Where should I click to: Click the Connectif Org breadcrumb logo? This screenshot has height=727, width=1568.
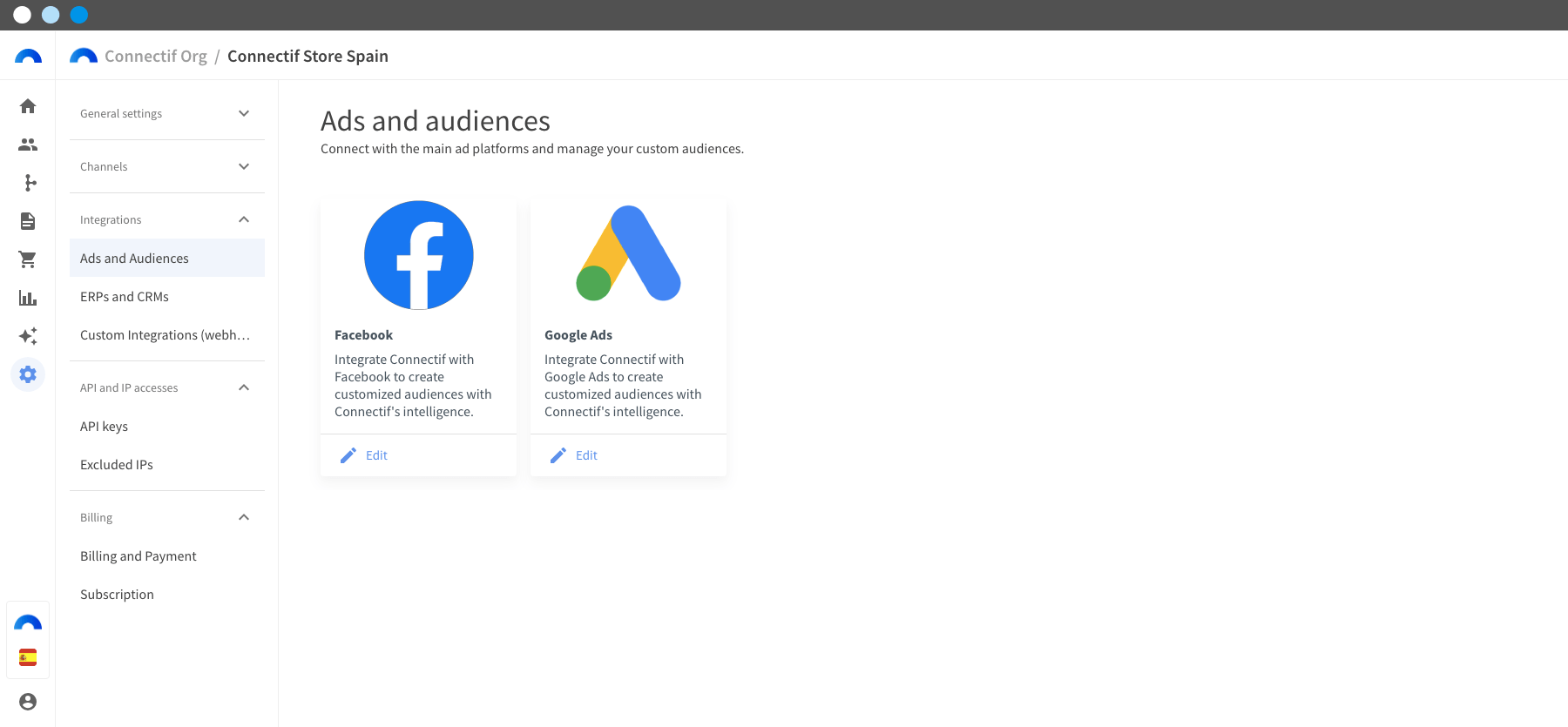(84, 56)
